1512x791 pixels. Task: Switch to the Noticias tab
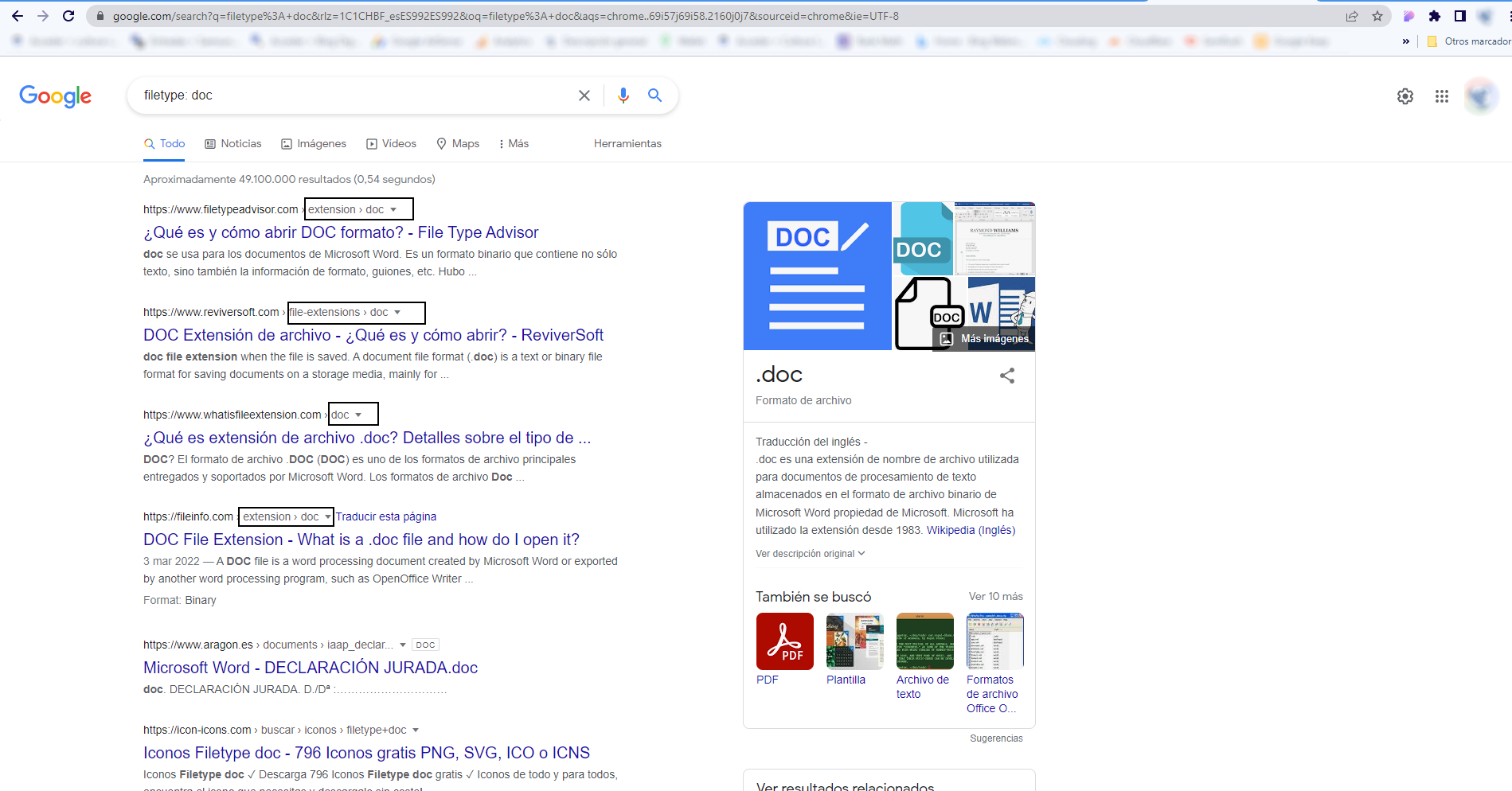pos(233,144)
